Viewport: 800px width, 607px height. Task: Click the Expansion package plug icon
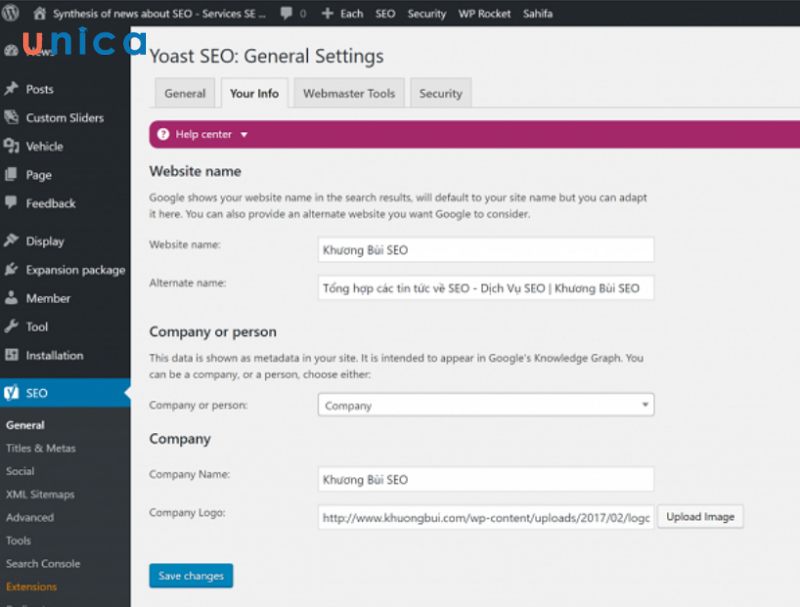pyautogui.click(x=11, y=270)
